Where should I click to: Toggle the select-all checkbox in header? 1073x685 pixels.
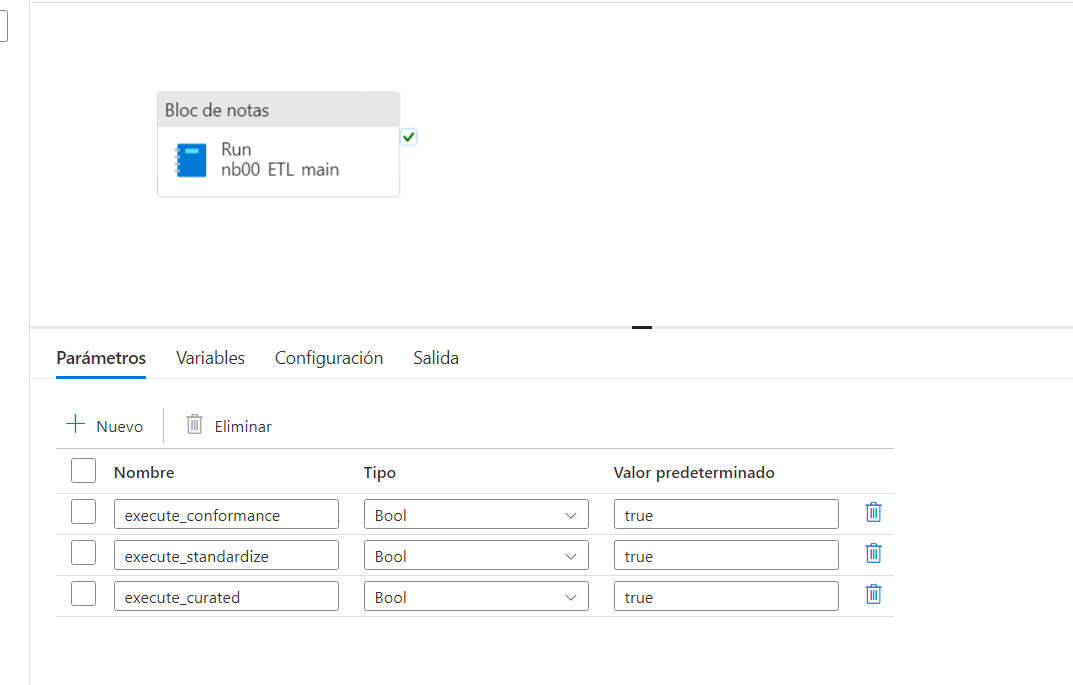pos(84,471)
